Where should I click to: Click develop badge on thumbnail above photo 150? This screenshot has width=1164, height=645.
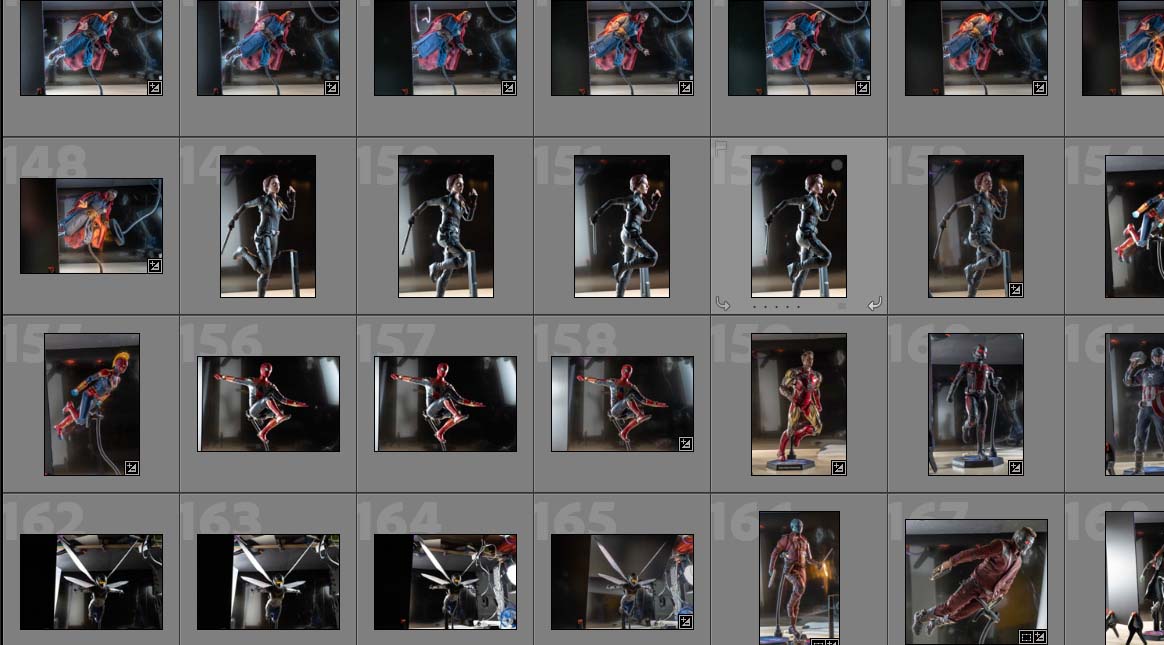[509, 88]
